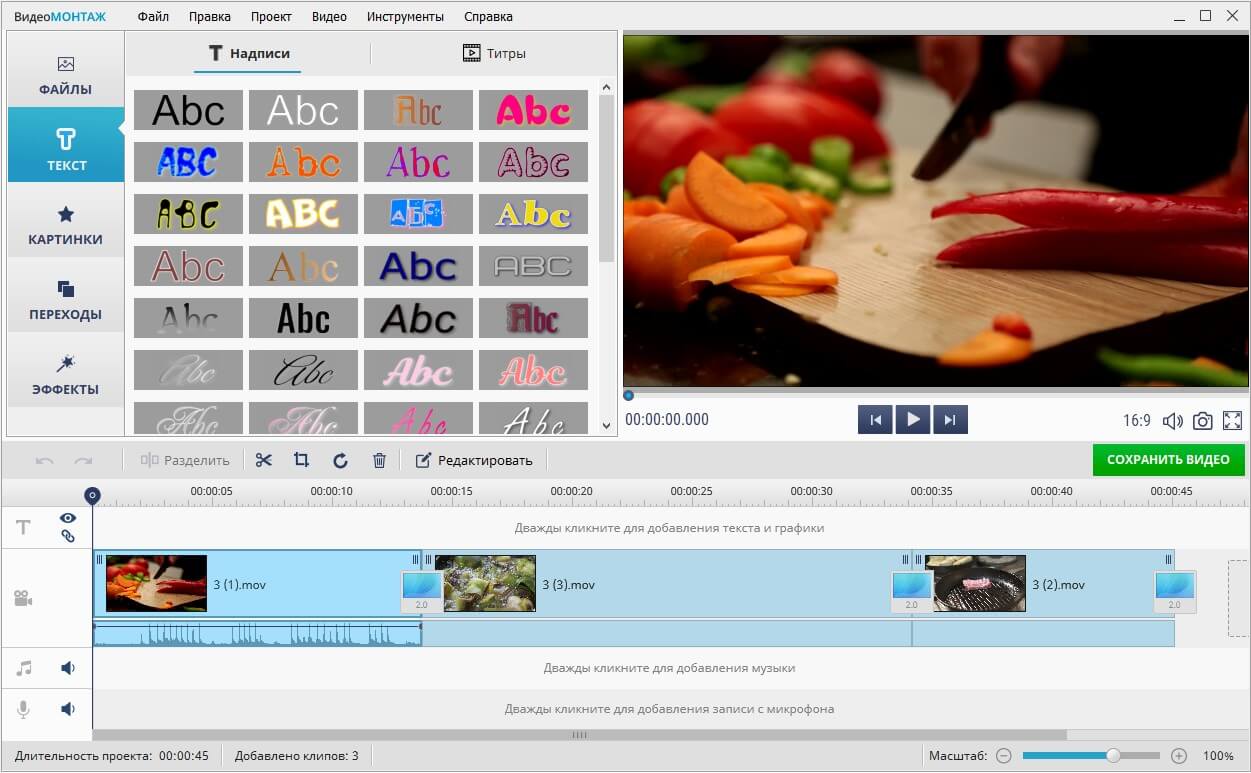The image size is (1251, 773).
Task: Click the zoom out minus icon
Action: click(1004, 756)
